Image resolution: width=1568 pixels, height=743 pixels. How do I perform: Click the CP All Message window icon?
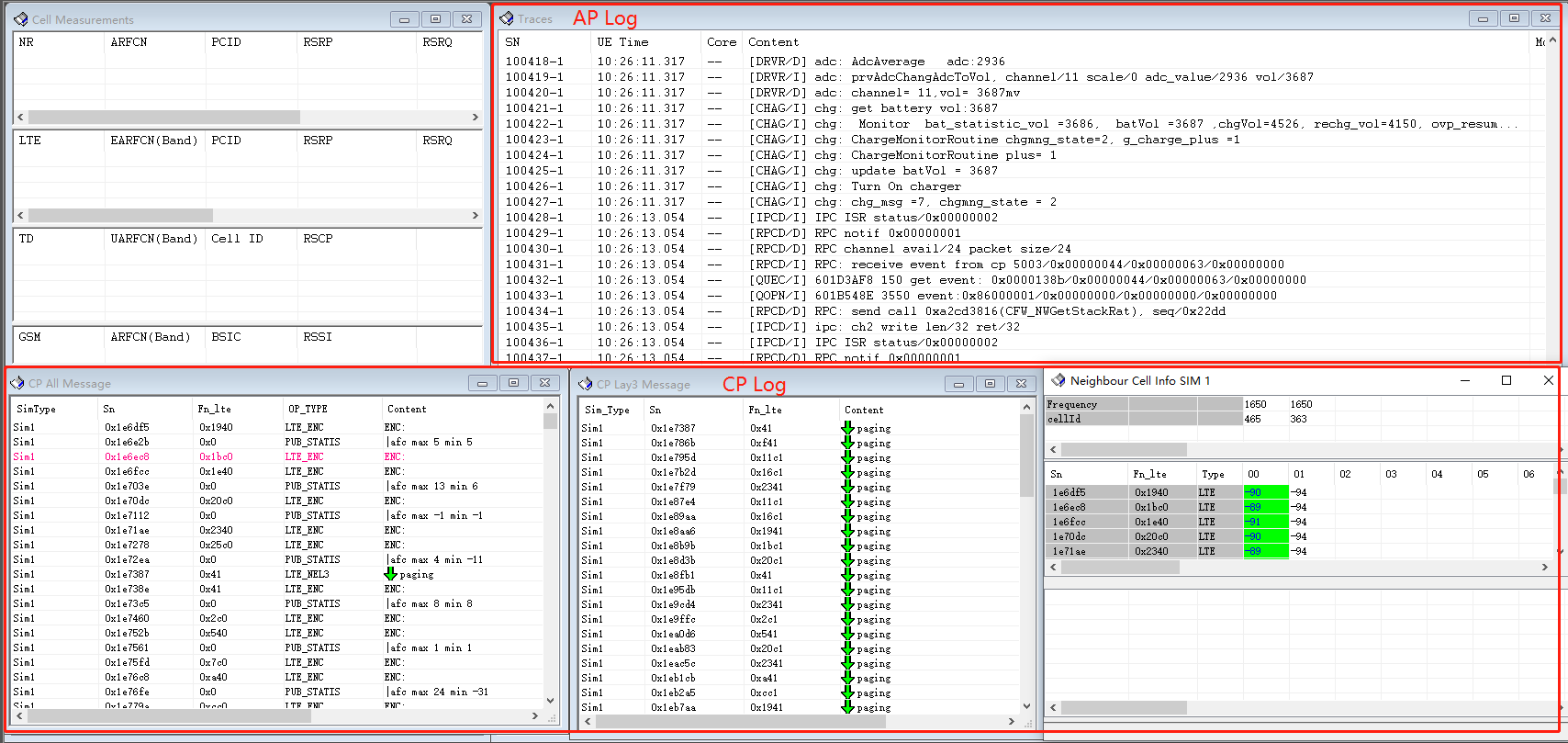[17, 383]
